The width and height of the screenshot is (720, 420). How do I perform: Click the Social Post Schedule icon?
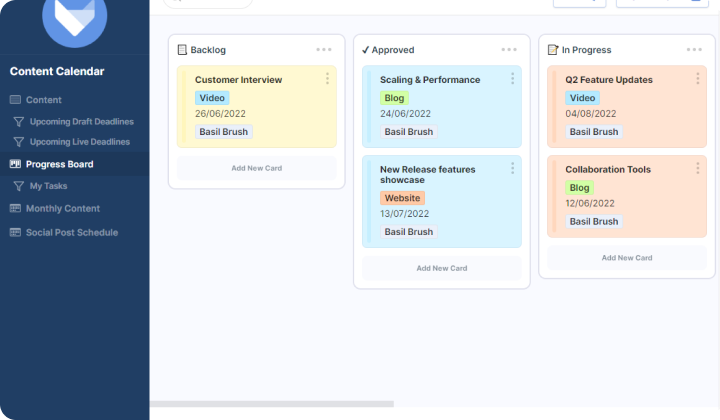[15, 232]
